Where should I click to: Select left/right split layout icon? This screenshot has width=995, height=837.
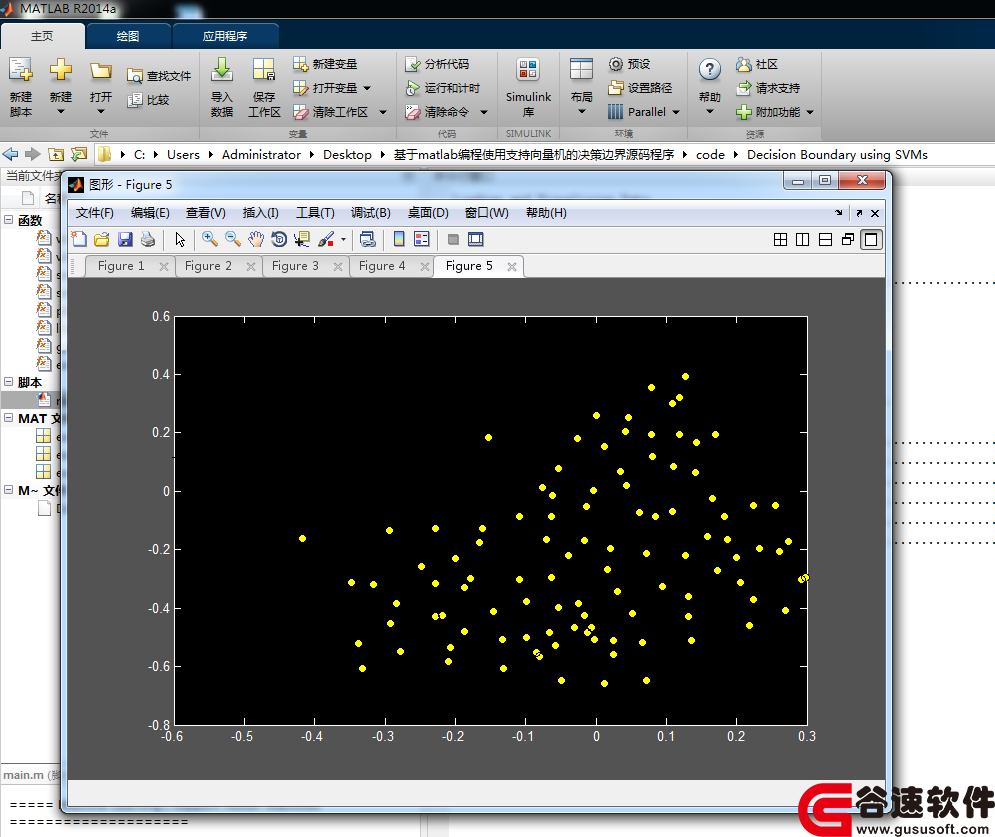803,240
